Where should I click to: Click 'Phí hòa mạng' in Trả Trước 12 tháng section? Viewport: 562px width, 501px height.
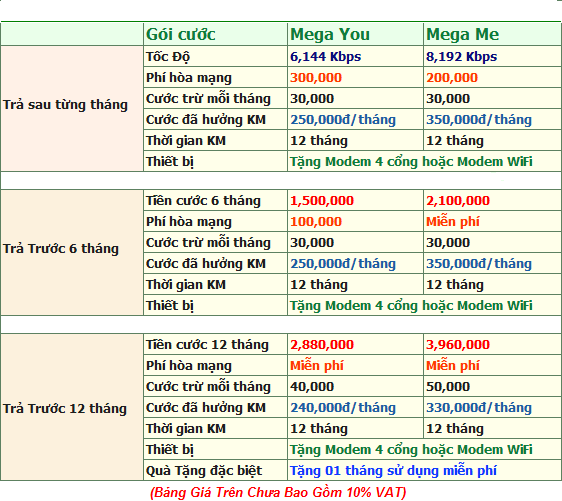click(x=189, y=366)
